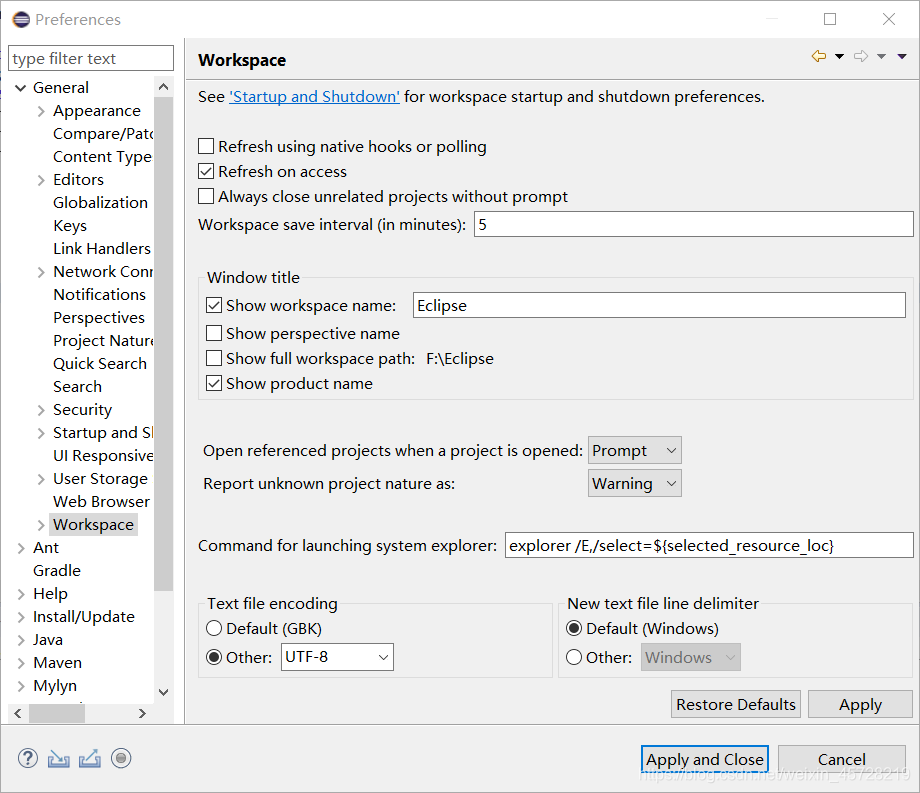Click the import preferences icon
This screenshot has height=793, width=920.
click(x=59, y=758)
